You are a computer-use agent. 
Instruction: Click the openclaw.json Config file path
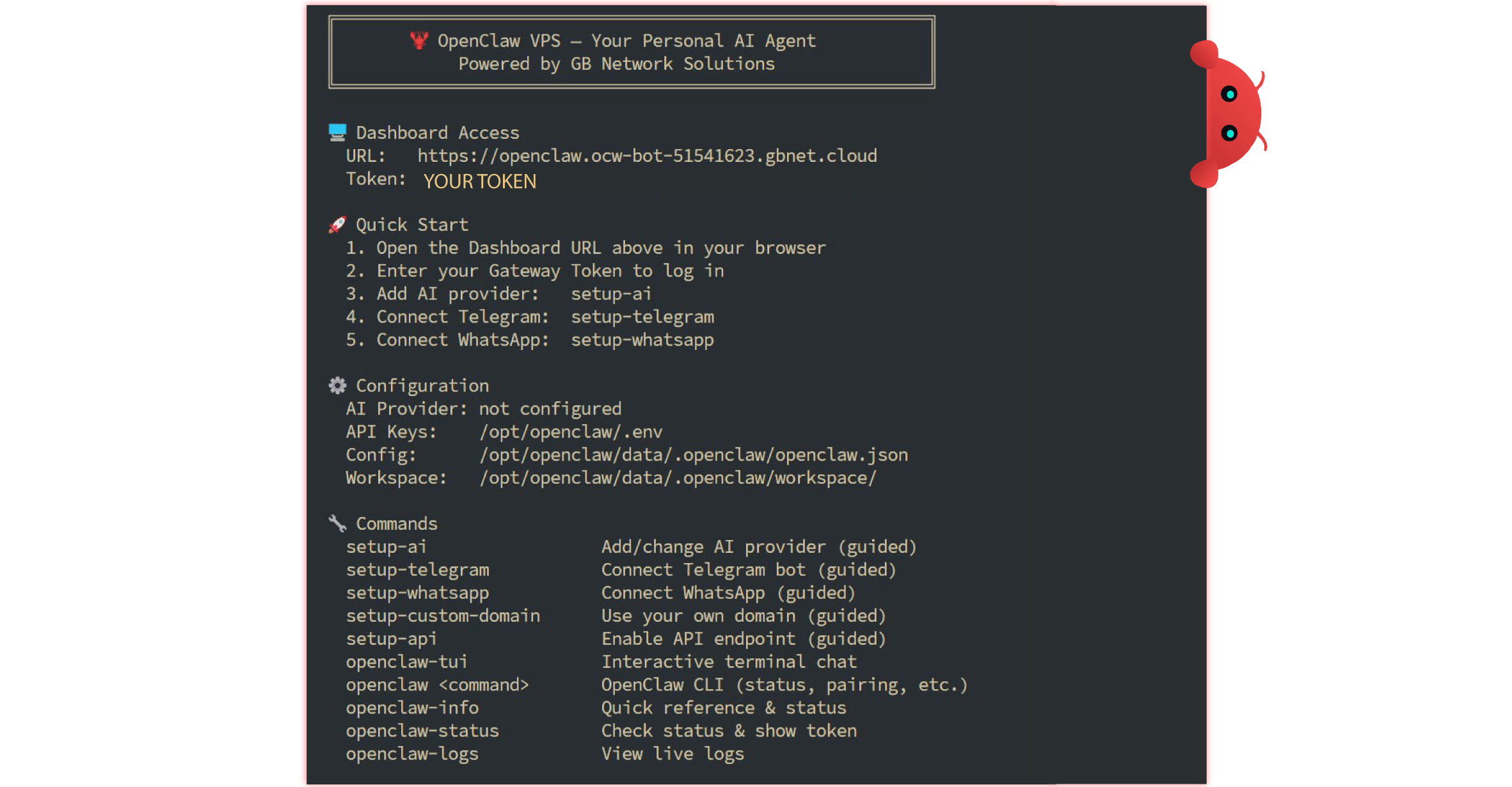(x=694, y=455)
